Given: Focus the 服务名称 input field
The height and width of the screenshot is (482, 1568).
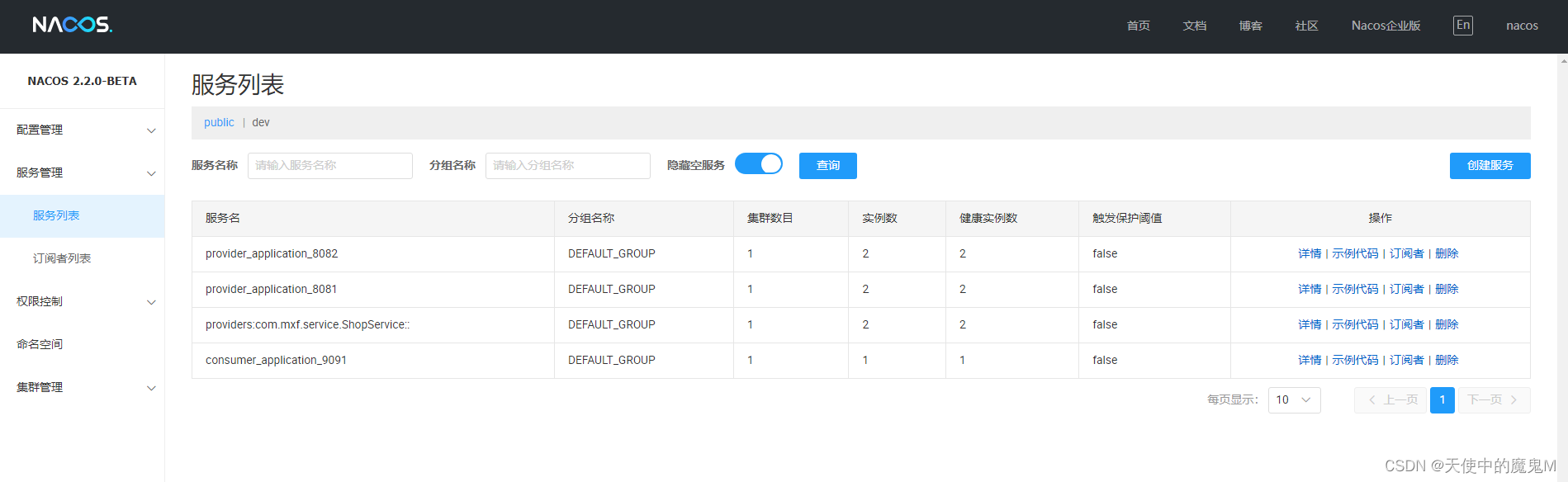Looking at the screenshot, I should (330, 166).
